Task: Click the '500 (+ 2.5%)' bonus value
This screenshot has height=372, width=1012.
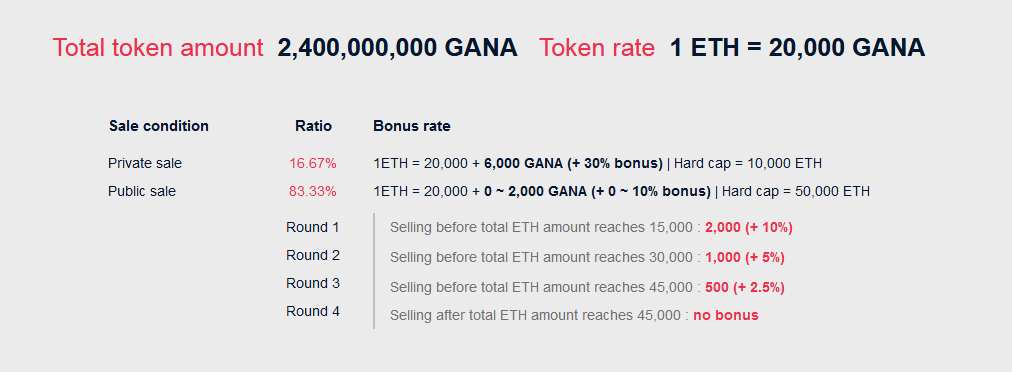Action: (745, 287)
